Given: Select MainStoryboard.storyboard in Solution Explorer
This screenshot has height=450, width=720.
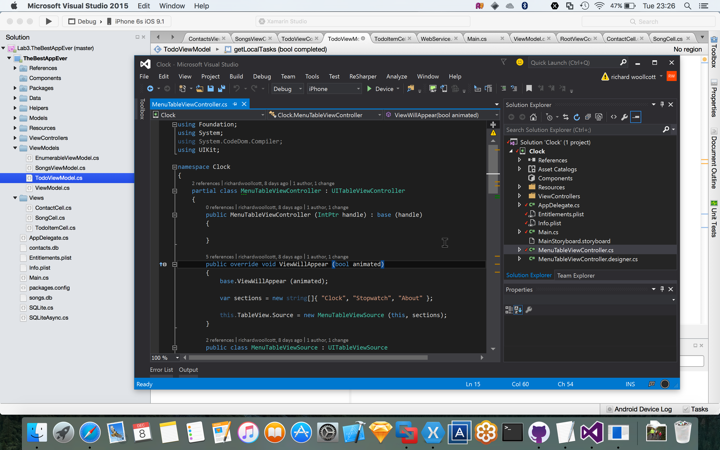Looking at the screenshot, I should [574, 241].
